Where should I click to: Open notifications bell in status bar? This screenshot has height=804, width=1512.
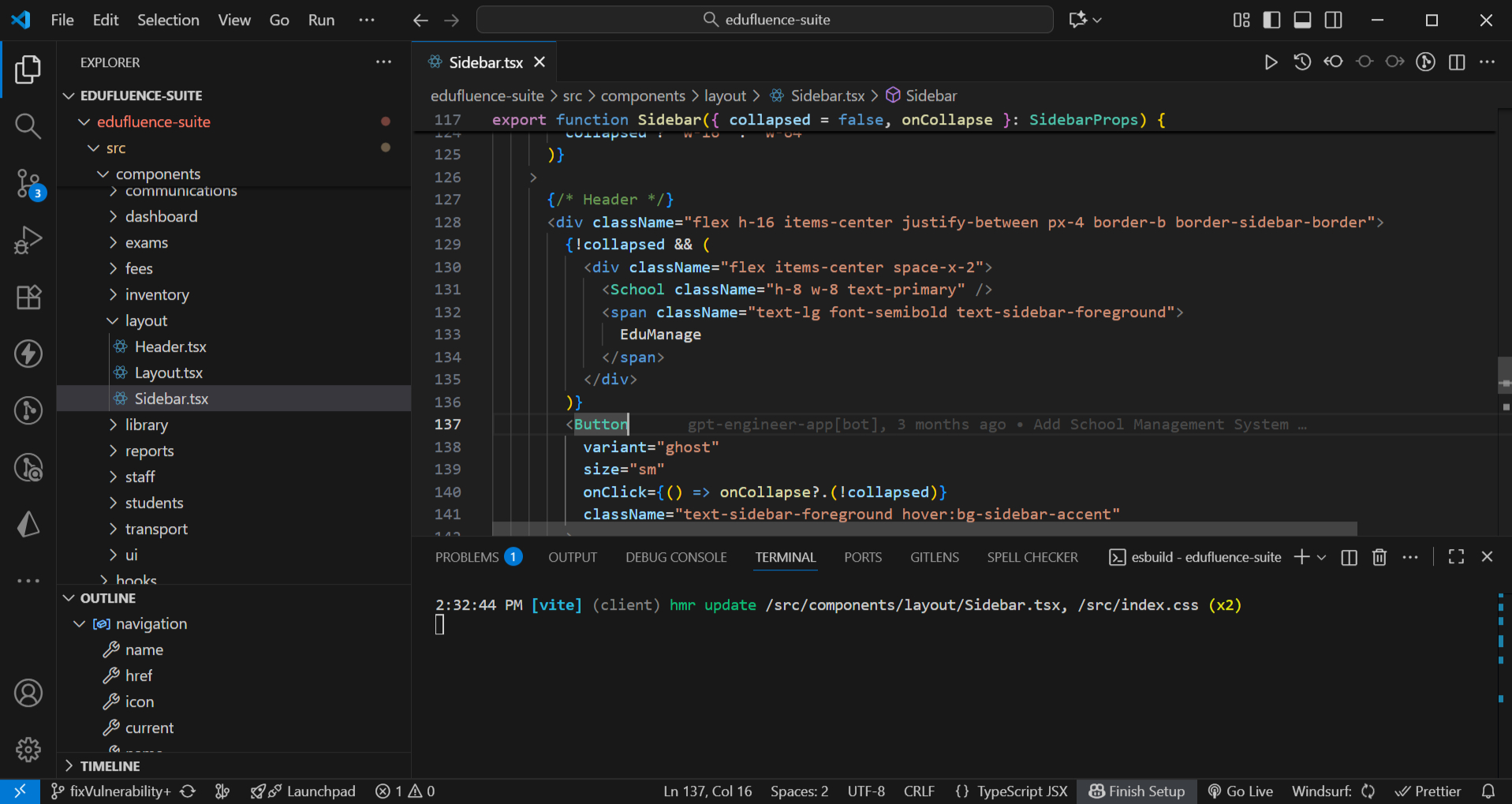click(x=1488, y=791)
